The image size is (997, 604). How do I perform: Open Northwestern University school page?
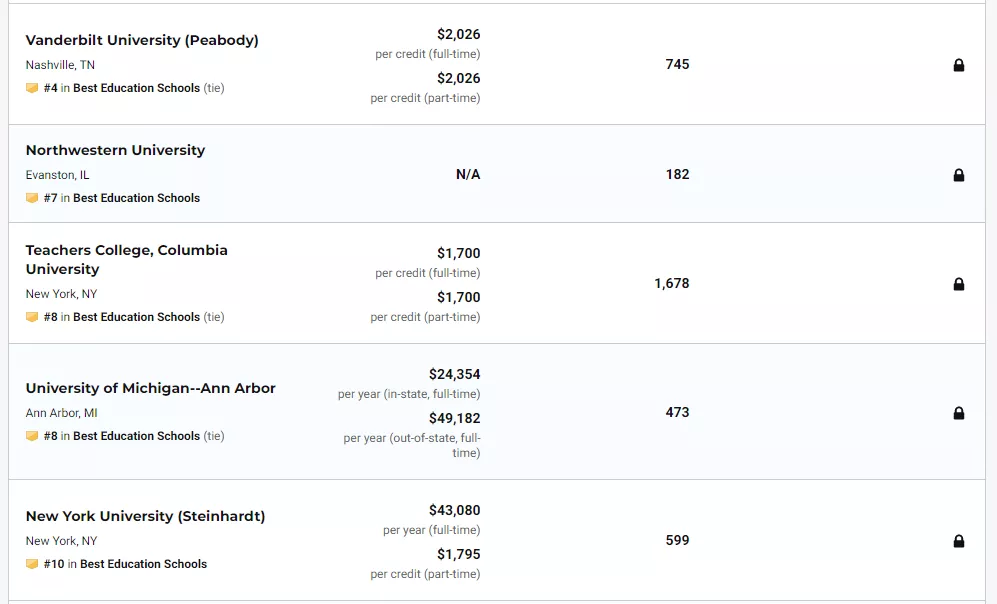(115, 150)
